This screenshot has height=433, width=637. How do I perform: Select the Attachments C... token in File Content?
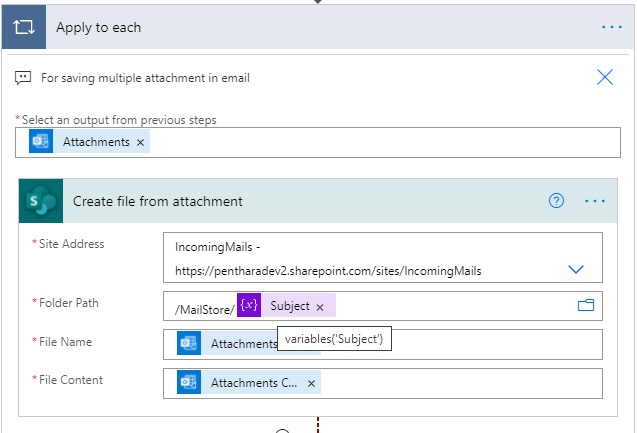pyautogui.click(x=249, y=382)
